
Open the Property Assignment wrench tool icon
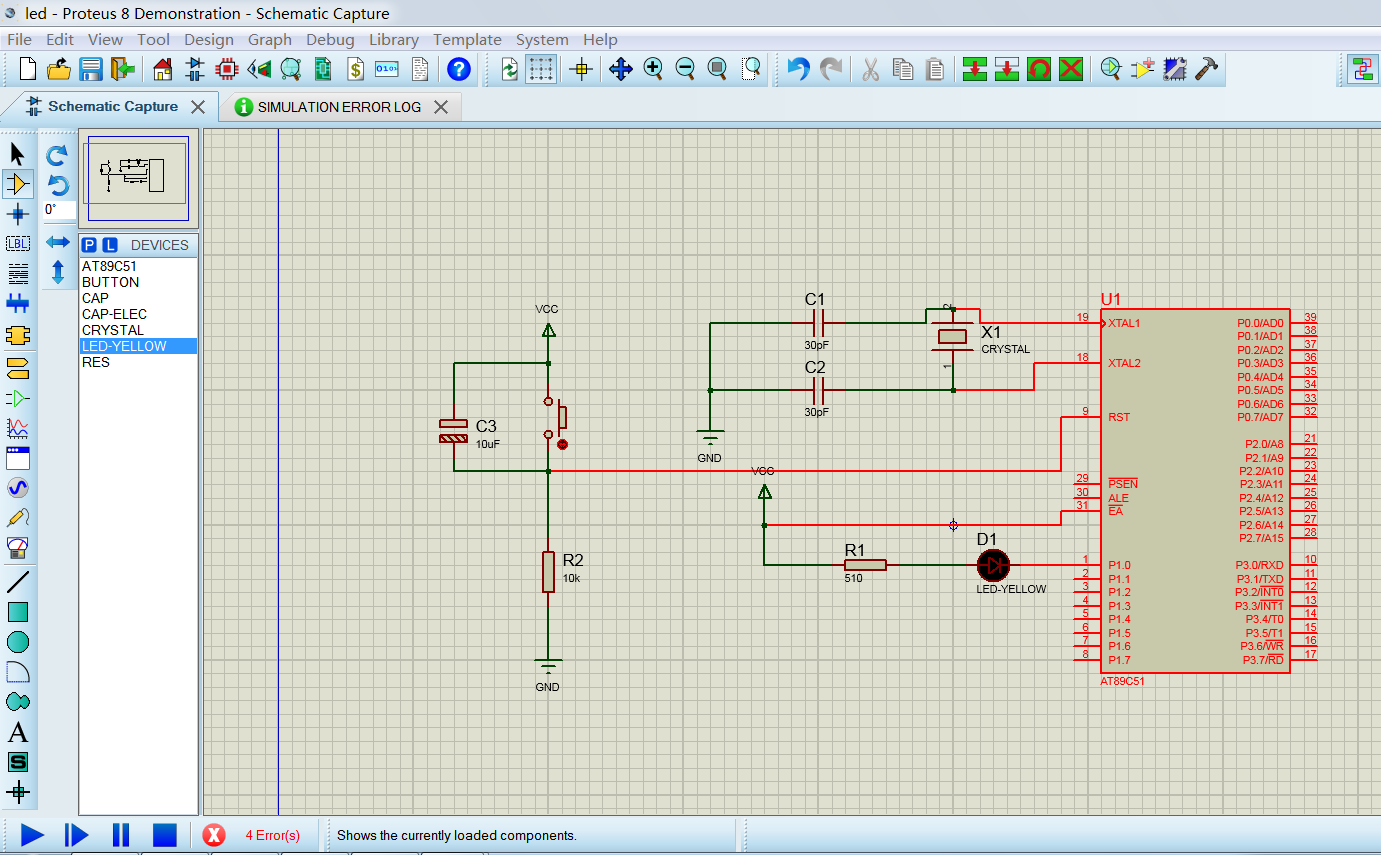[x=1175, y=69]
